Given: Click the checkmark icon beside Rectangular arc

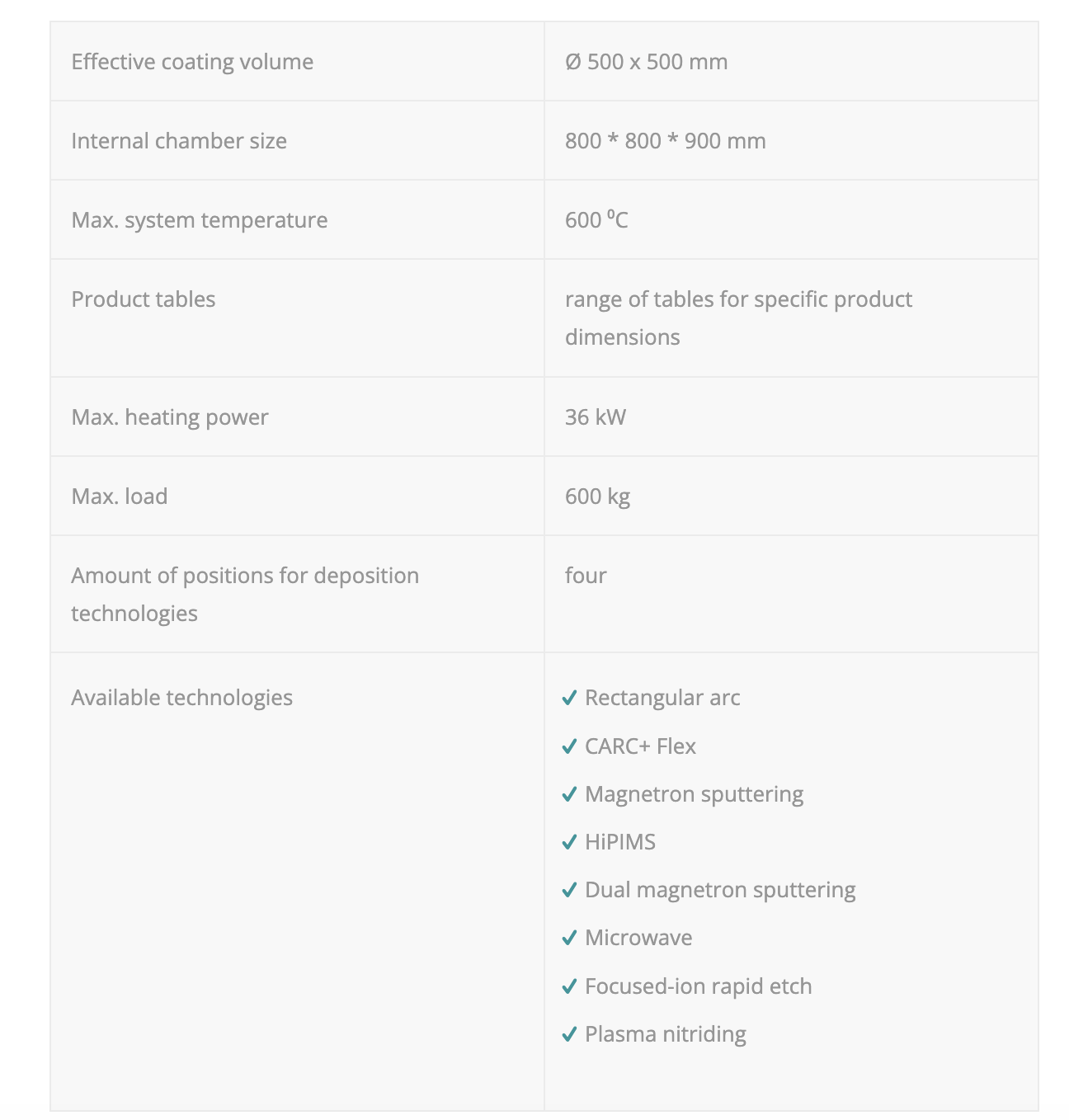Looking at the screenshot, I should pos(569,699).
